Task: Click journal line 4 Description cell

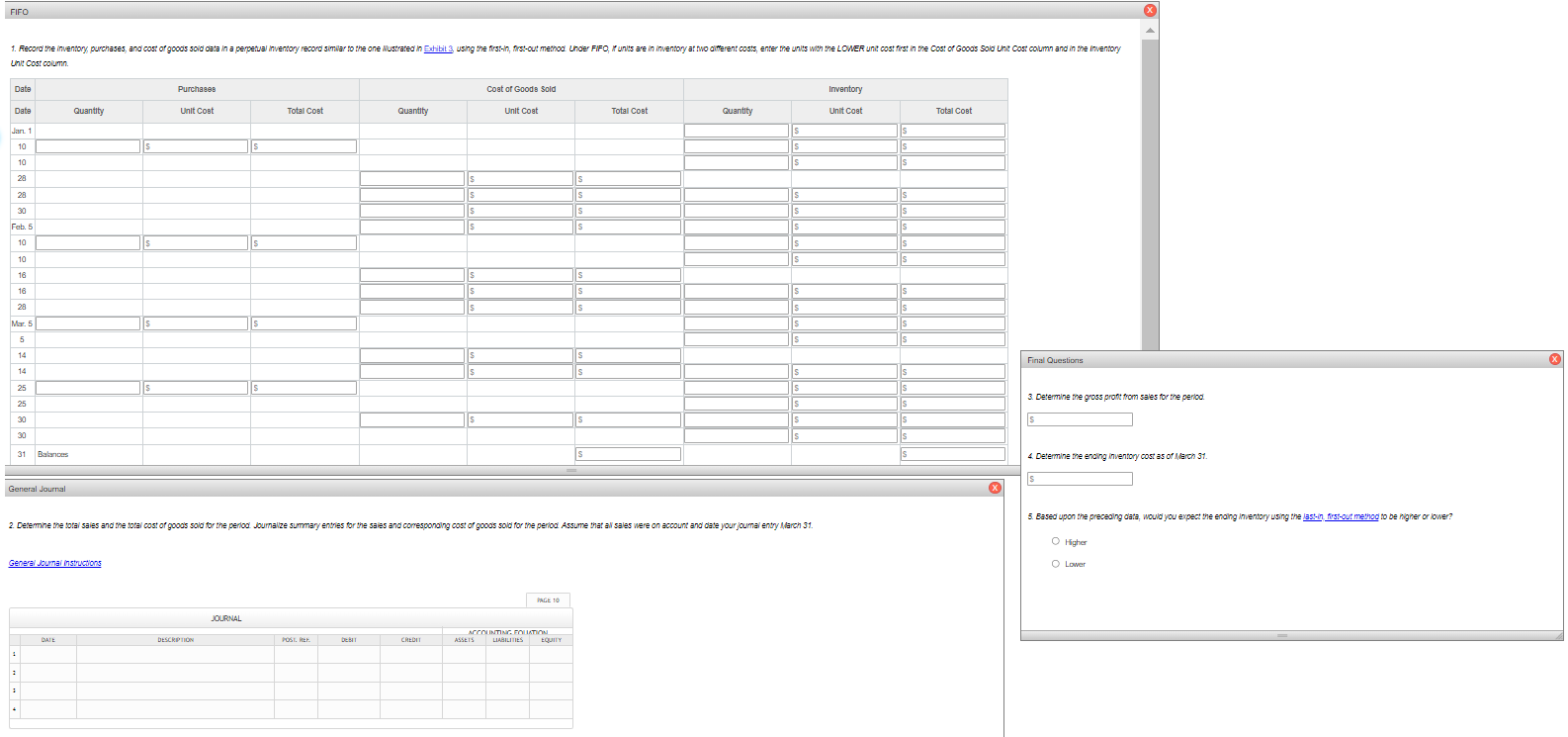Action: click(x=176, y=709)
